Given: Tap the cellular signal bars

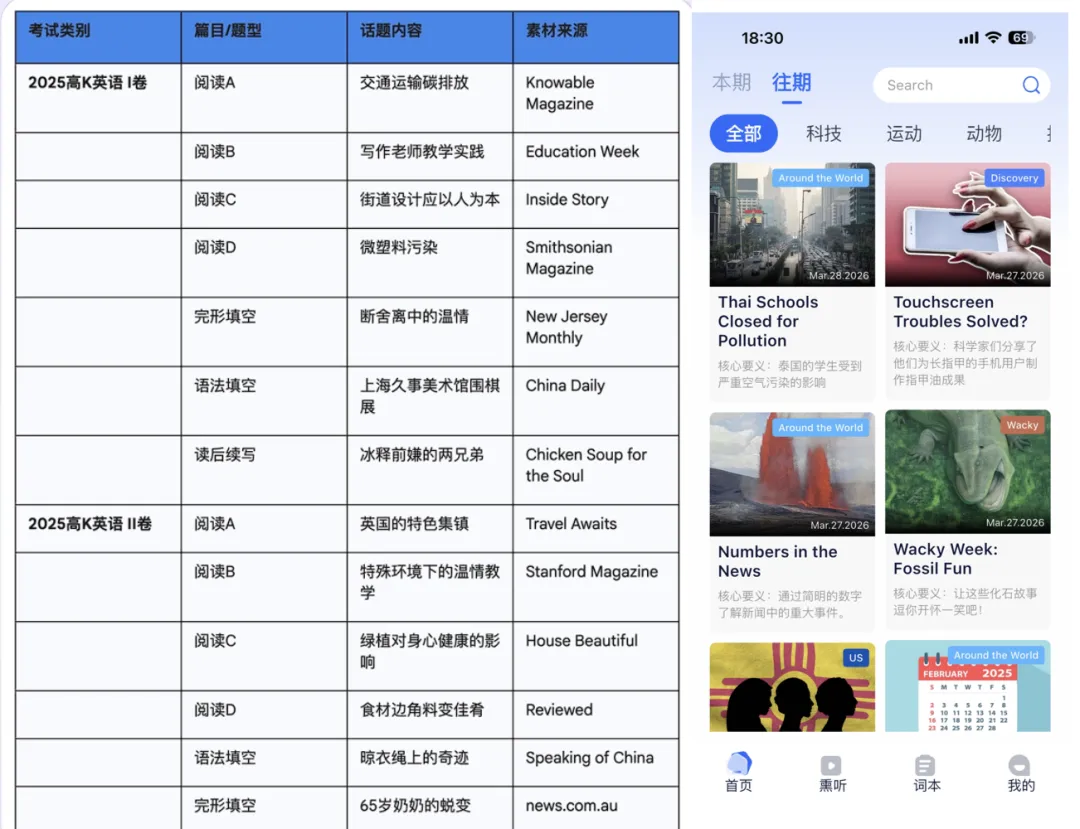Looking at the screenshot, I should pos(968,38).
